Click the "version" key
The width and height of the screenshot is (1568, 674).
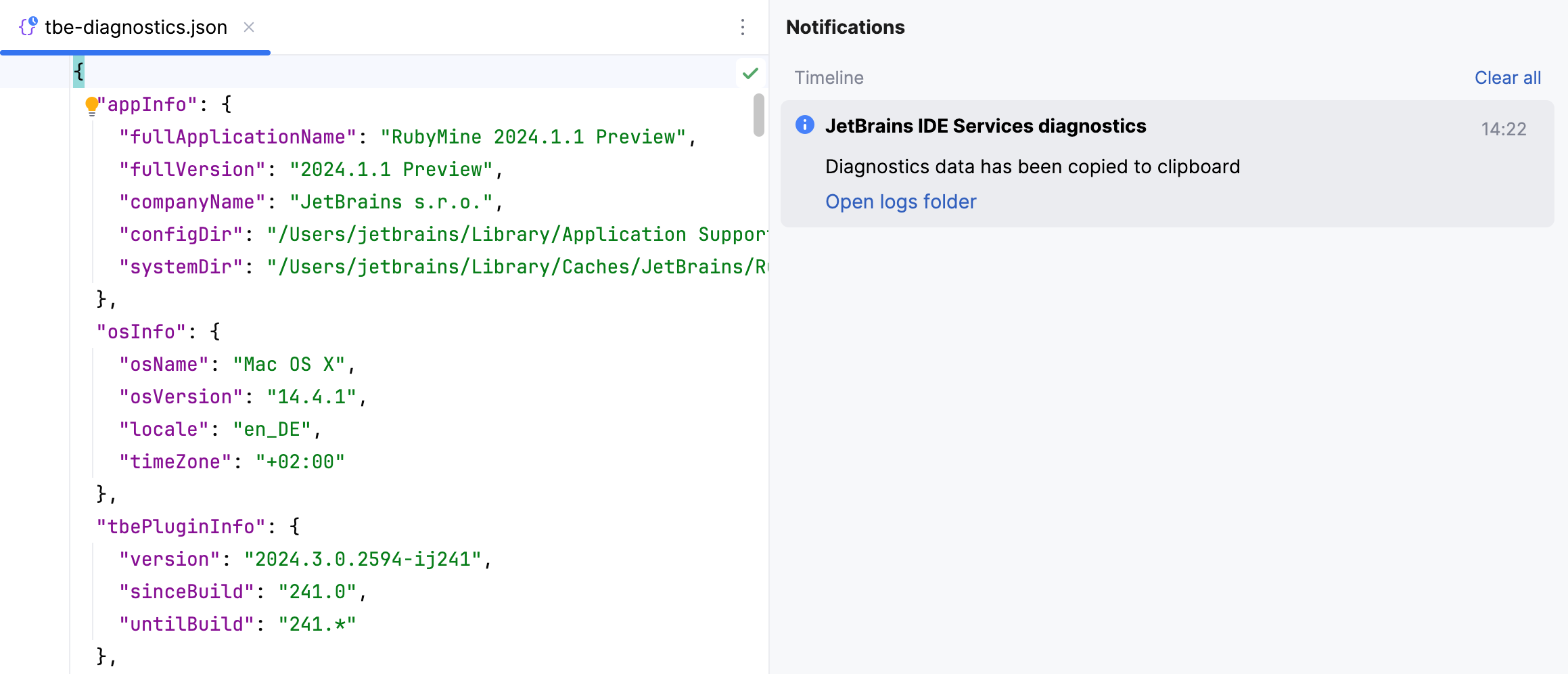170,559
